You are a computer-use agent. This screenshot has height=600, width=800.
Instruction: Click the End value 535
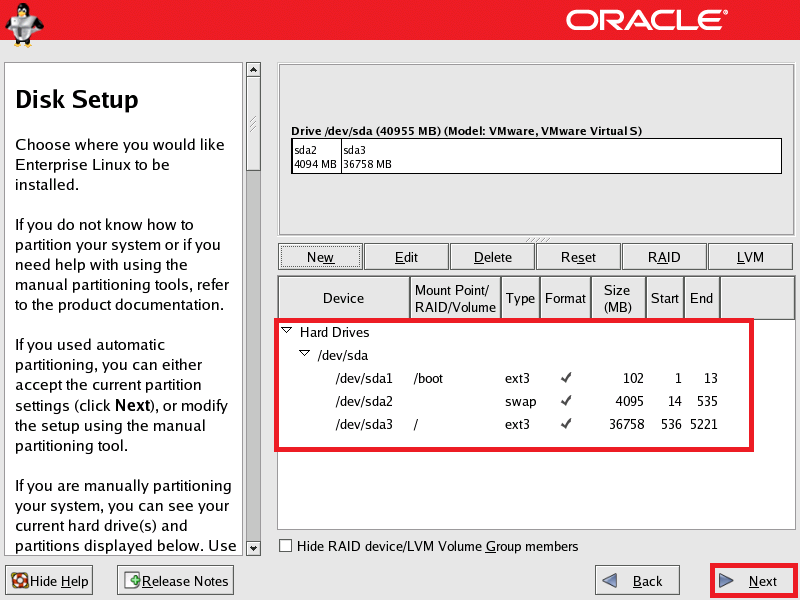[x=707, y=401]
